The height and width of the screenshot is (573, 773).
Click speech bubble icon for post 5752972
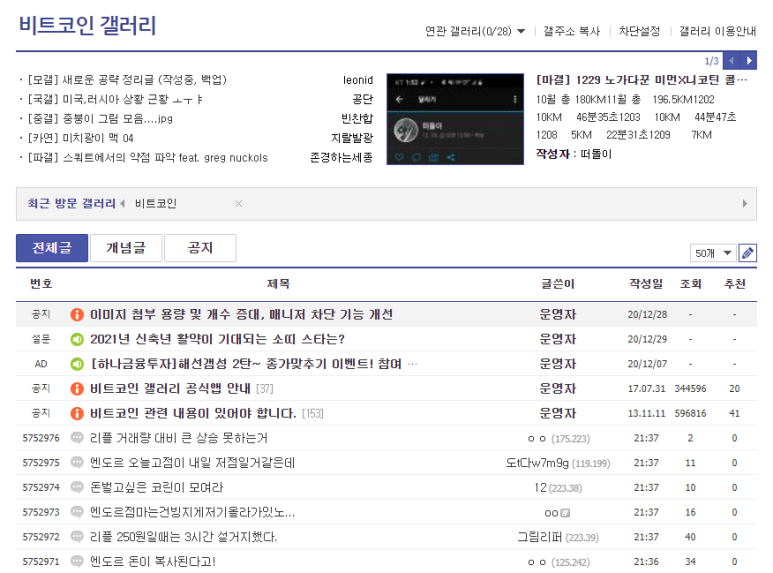pyautogui.click(x=77, y=537)
